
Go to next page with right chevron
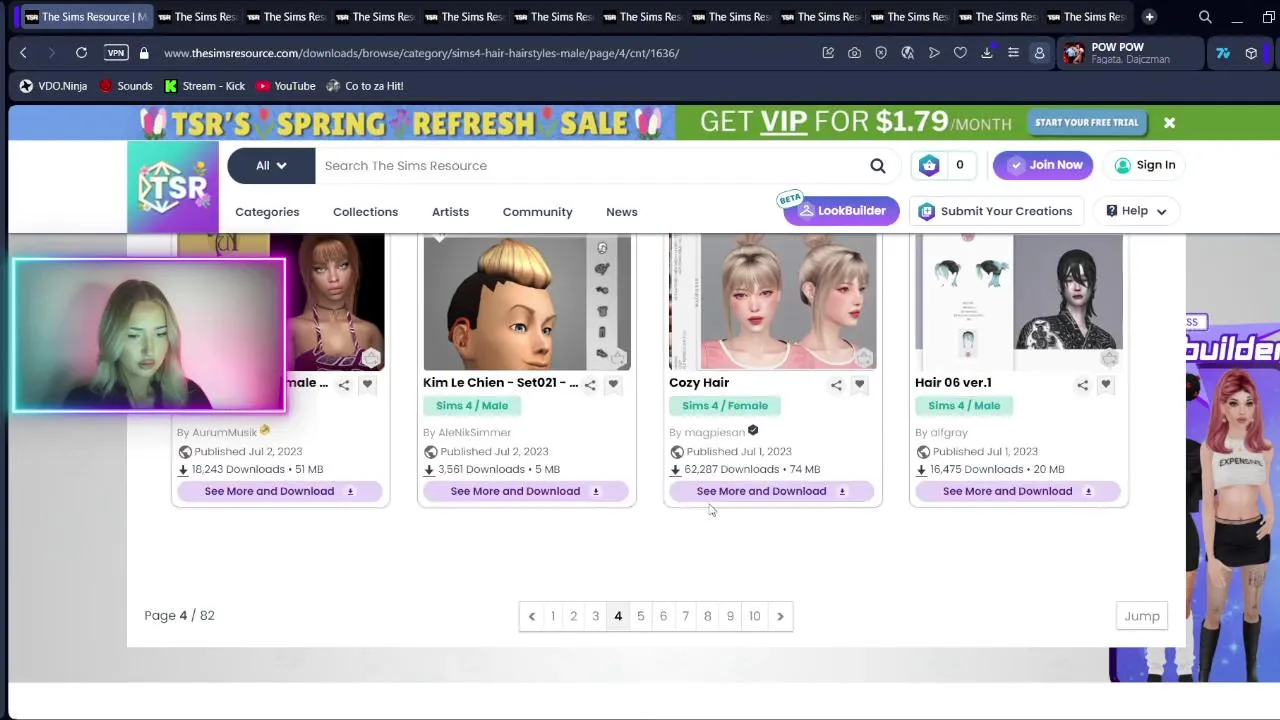780,616
